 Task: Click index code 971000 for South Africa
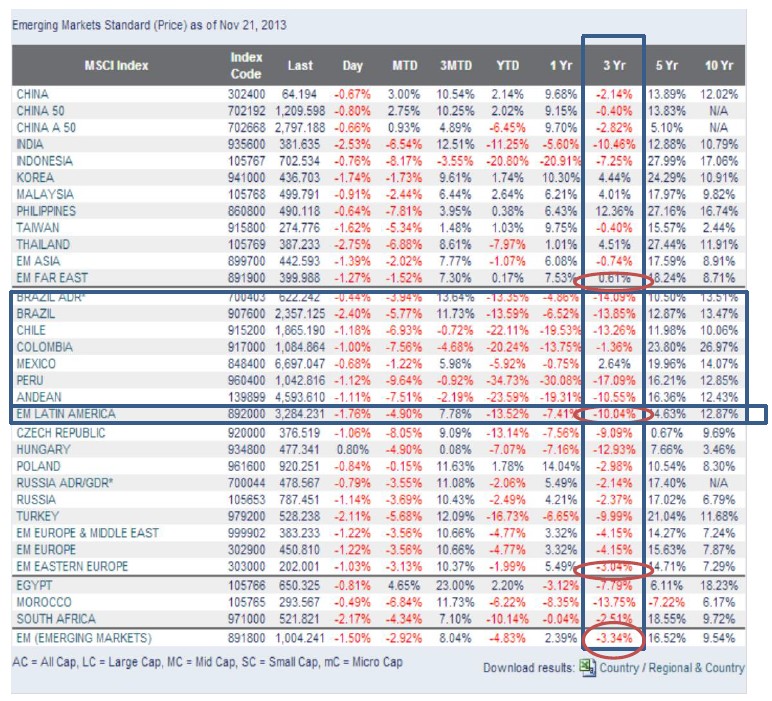247,619
